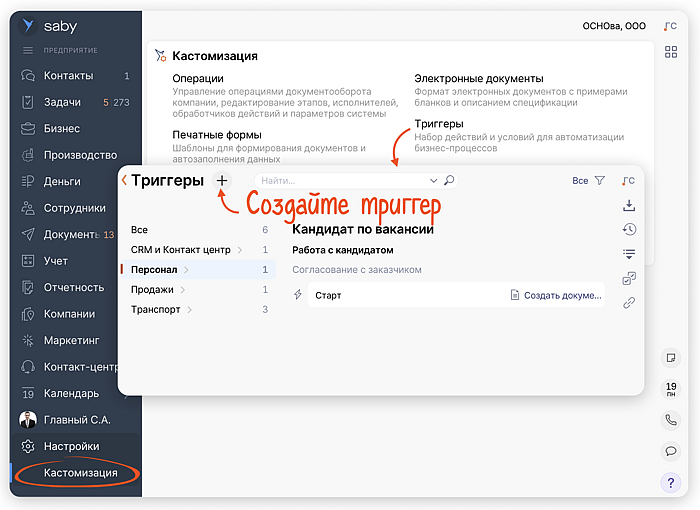Toggle the multi-select checkboxes icon
Image resolution: width=700 pixels, height=510 pixels.
(629, 279)
